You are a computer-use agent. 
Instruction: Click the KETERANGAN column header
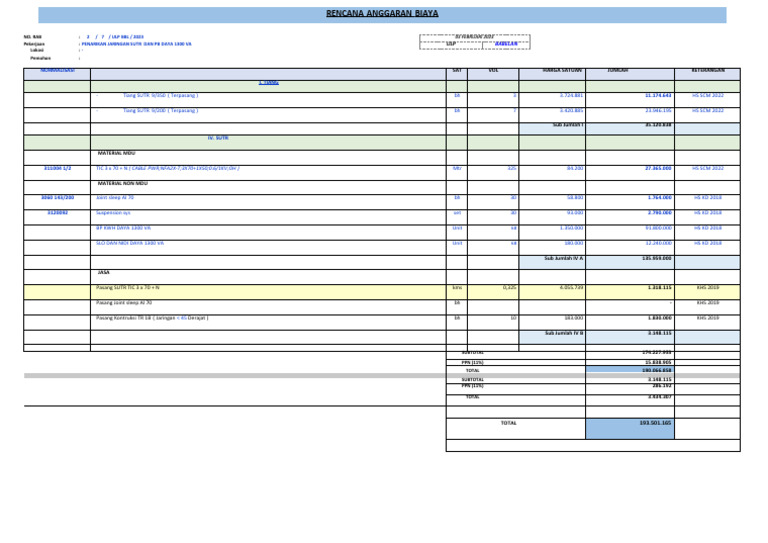tap(707, 72)
